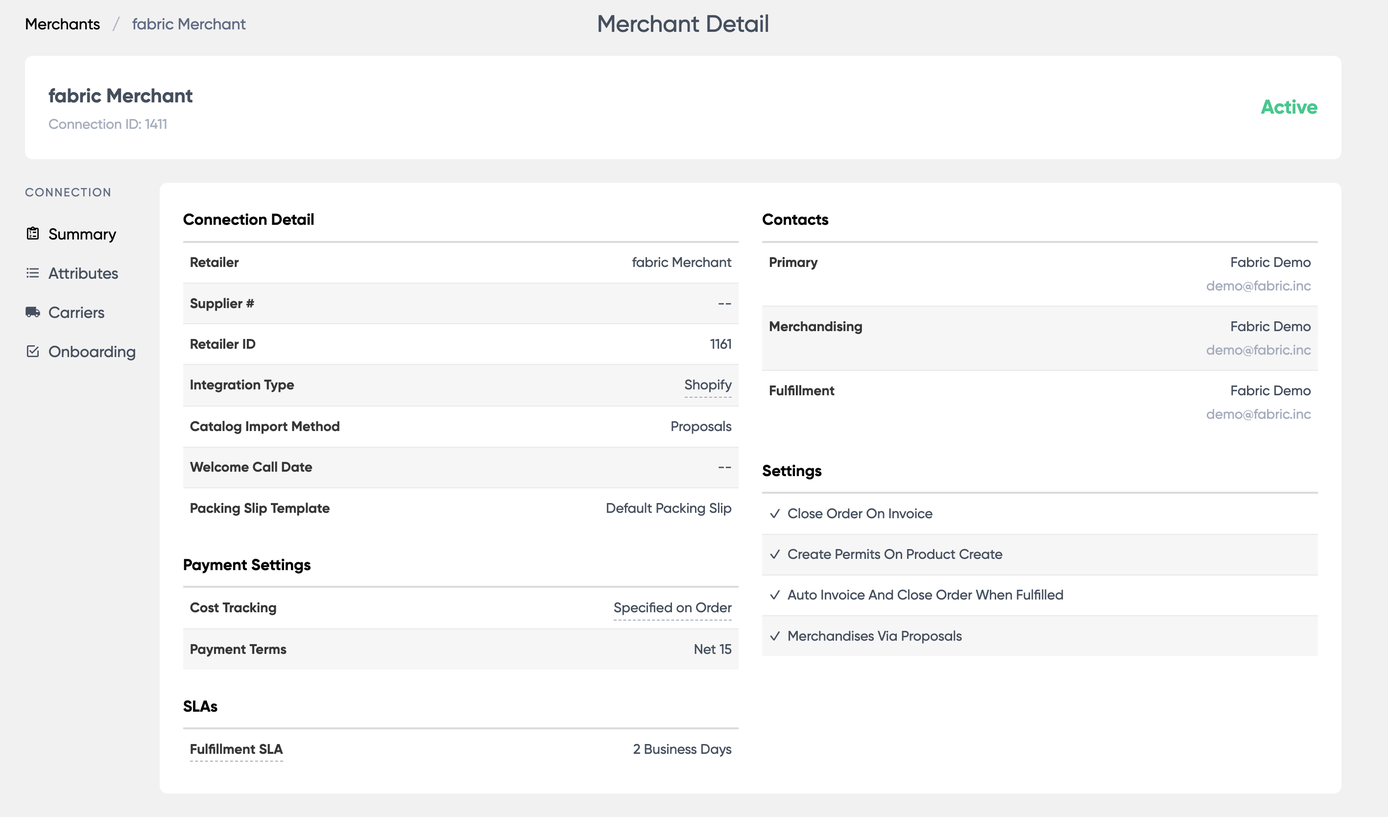Click the Welcome Call Date label
The image size is (1388, 817).
[x=251, y=467]
